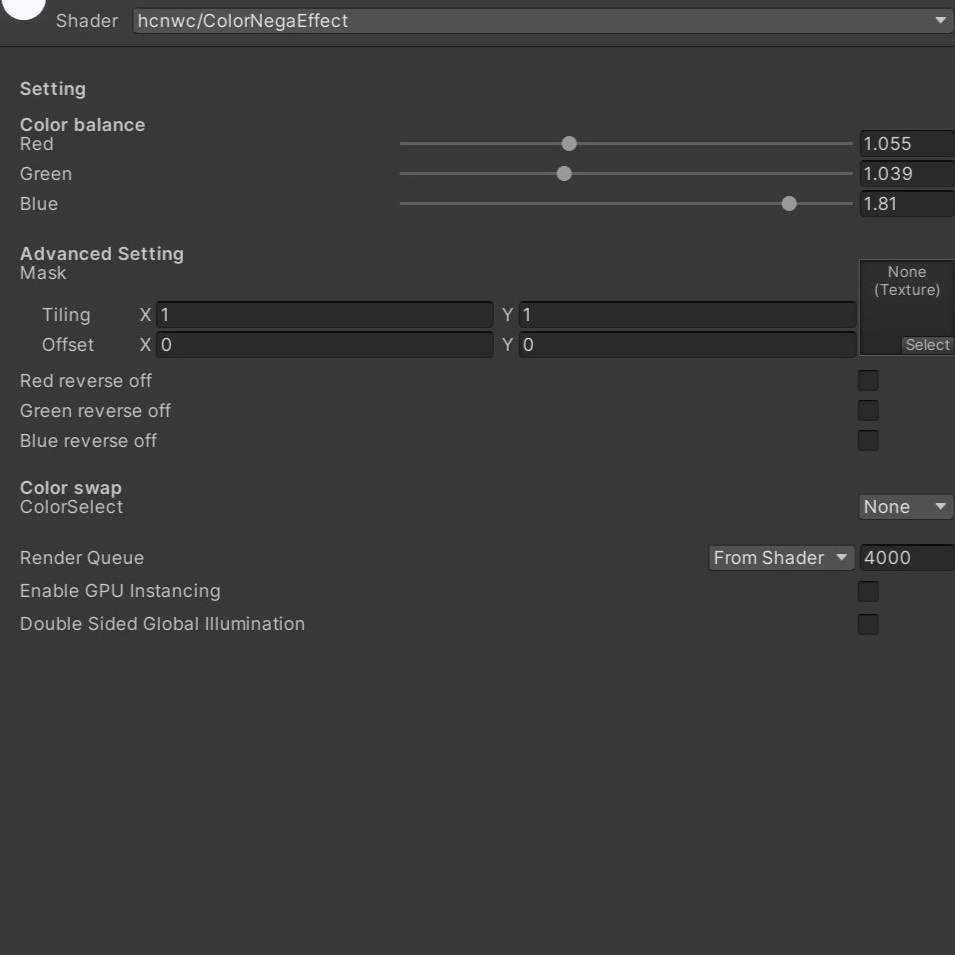Click the Select button for Mask texture

point(928,345)
